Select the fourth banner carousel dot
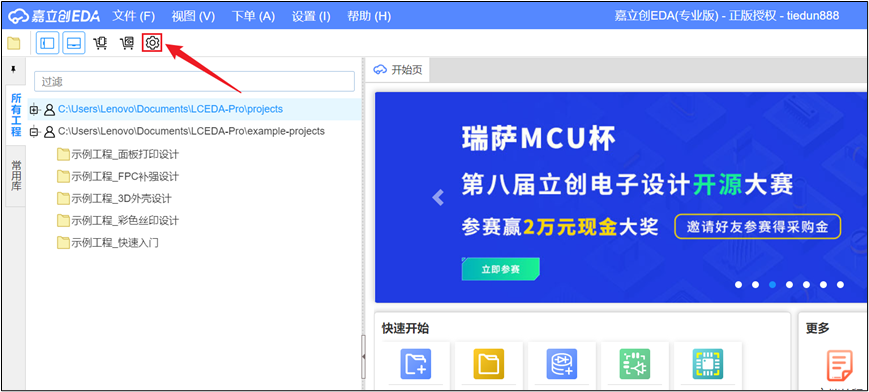The height and width of the screenshot is (392, 869). click(x=789, y=284)
